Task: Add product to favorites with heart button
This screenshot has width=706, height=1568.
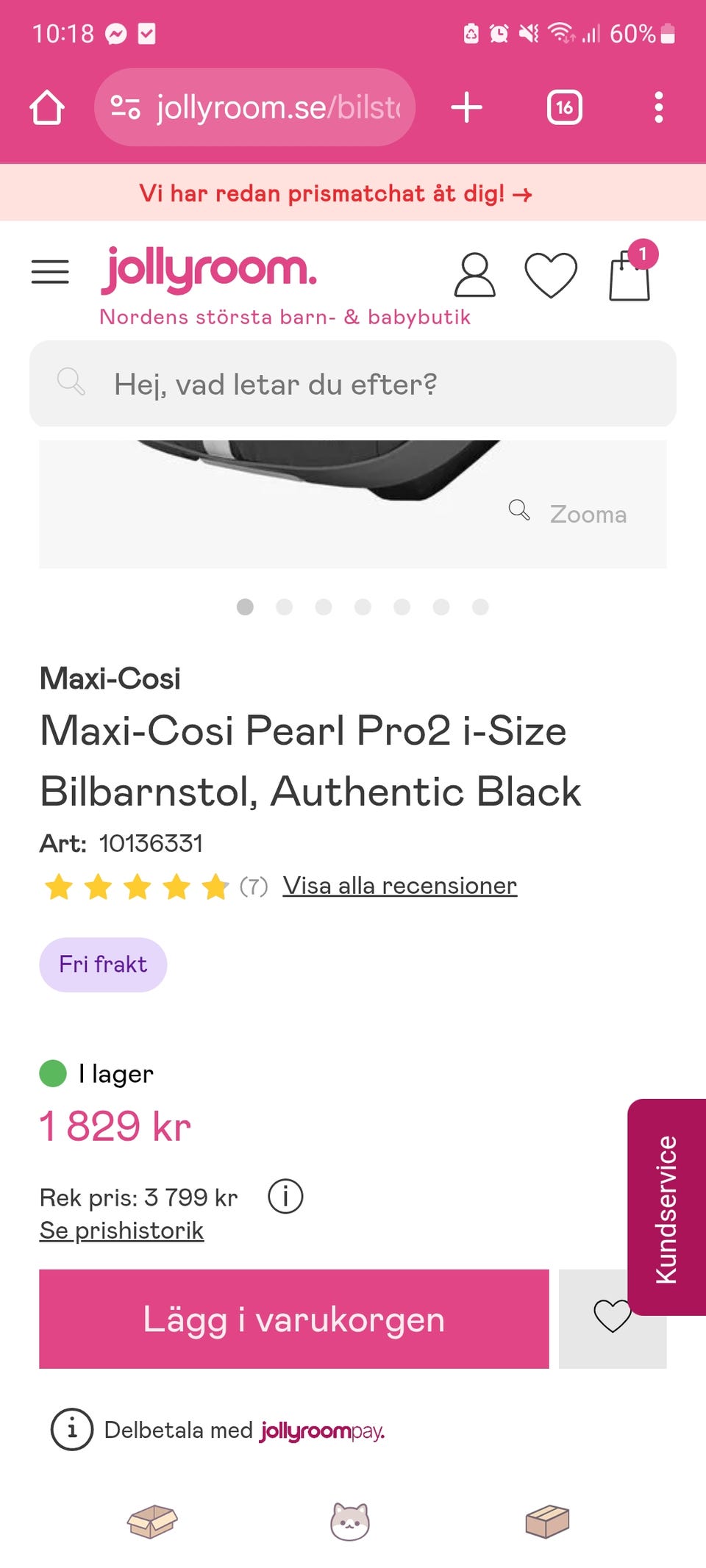Action: [x=611, y=1318]
